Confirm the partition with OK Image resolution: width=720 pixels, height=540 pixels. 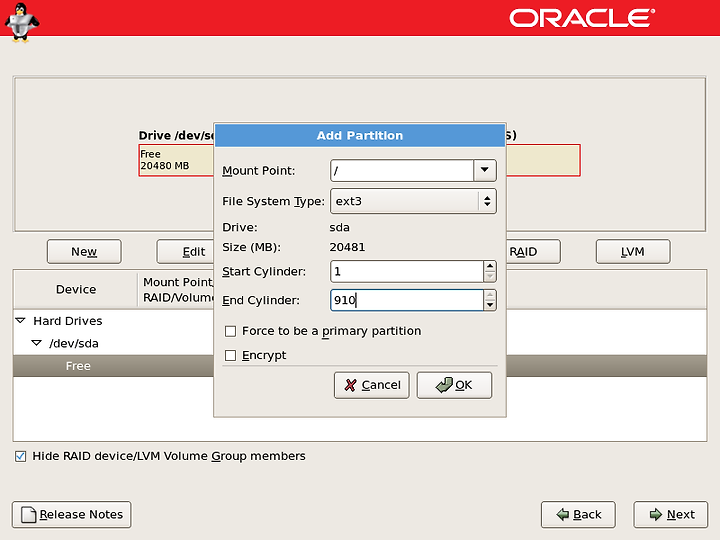[454, 385]
